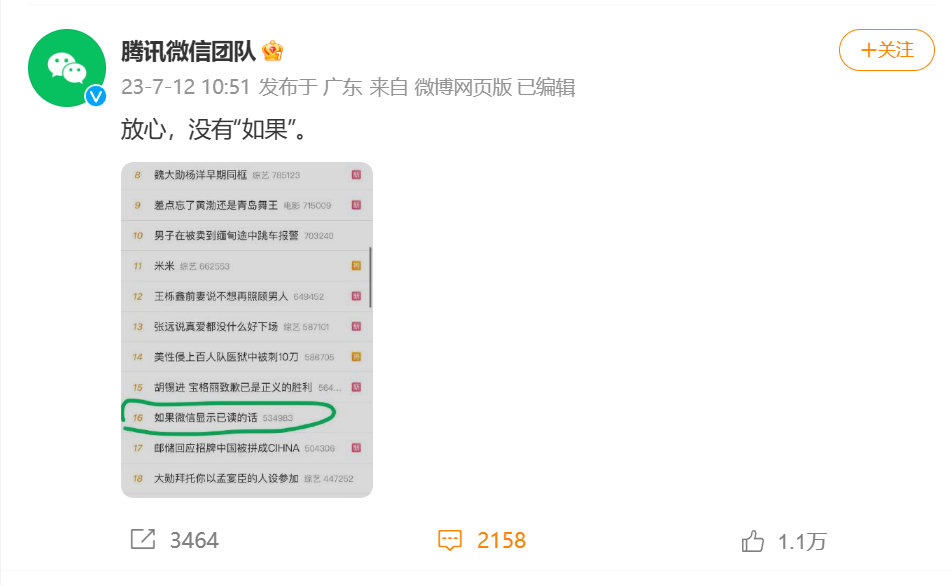Viewport: 951px width, 585px height.
Task: Open the WeChat team avatar
Action: (67, 68)
